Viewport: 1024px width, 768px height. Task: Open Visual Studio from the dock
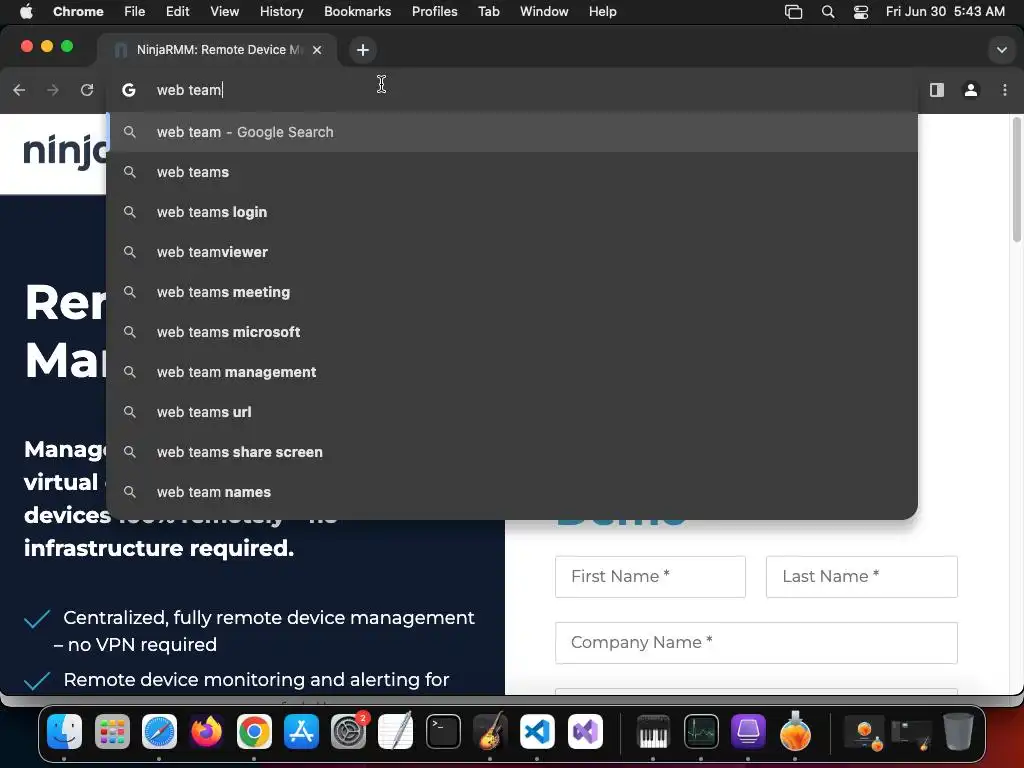[585, 731]
